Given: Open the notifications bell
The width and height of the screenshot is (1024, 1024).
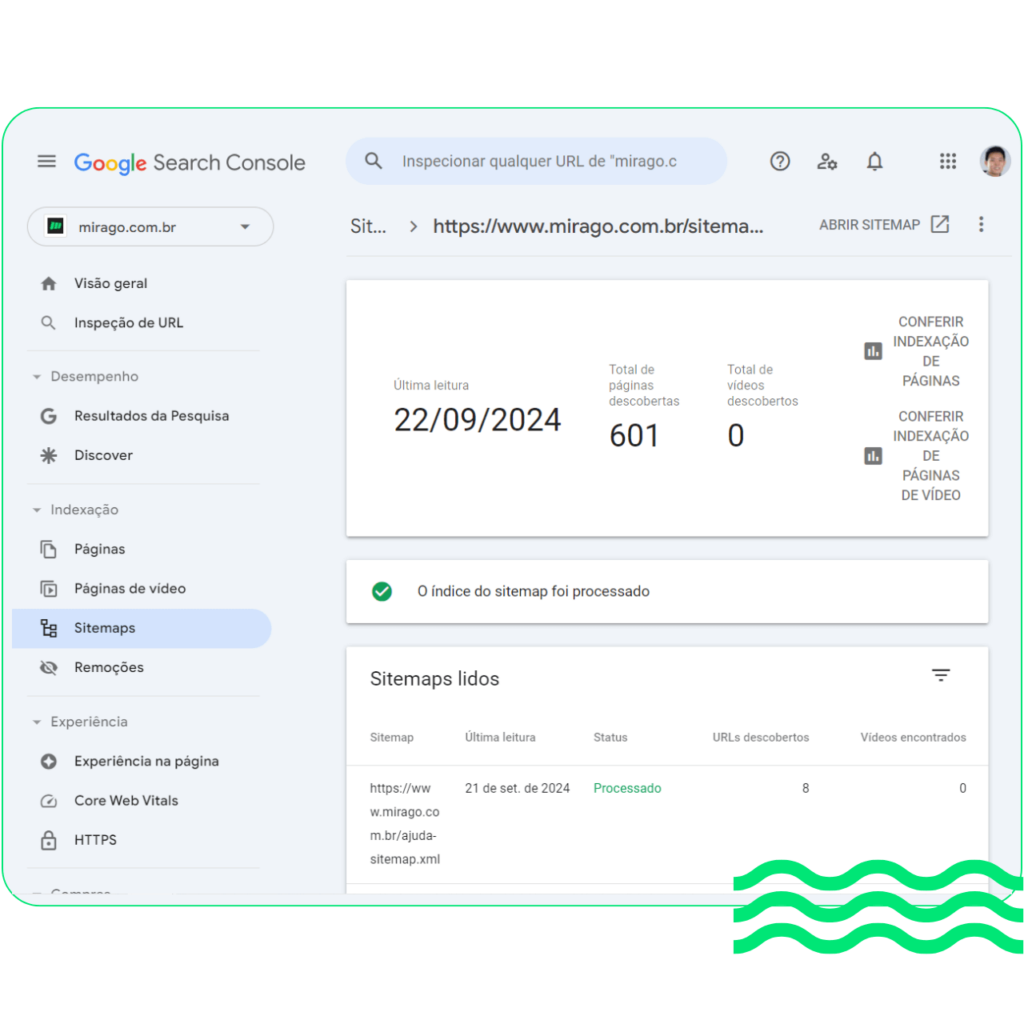Looking at the screenshot, I should [x=874, y=161].
